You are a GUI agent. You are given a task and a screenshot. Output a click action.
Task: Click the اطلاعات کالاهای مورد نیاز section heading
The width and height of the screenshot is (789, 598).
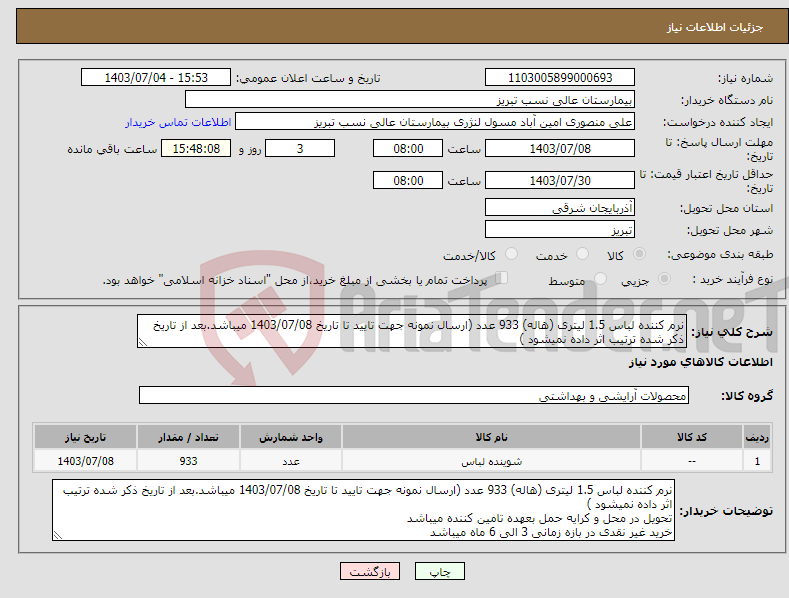point(700,362)
